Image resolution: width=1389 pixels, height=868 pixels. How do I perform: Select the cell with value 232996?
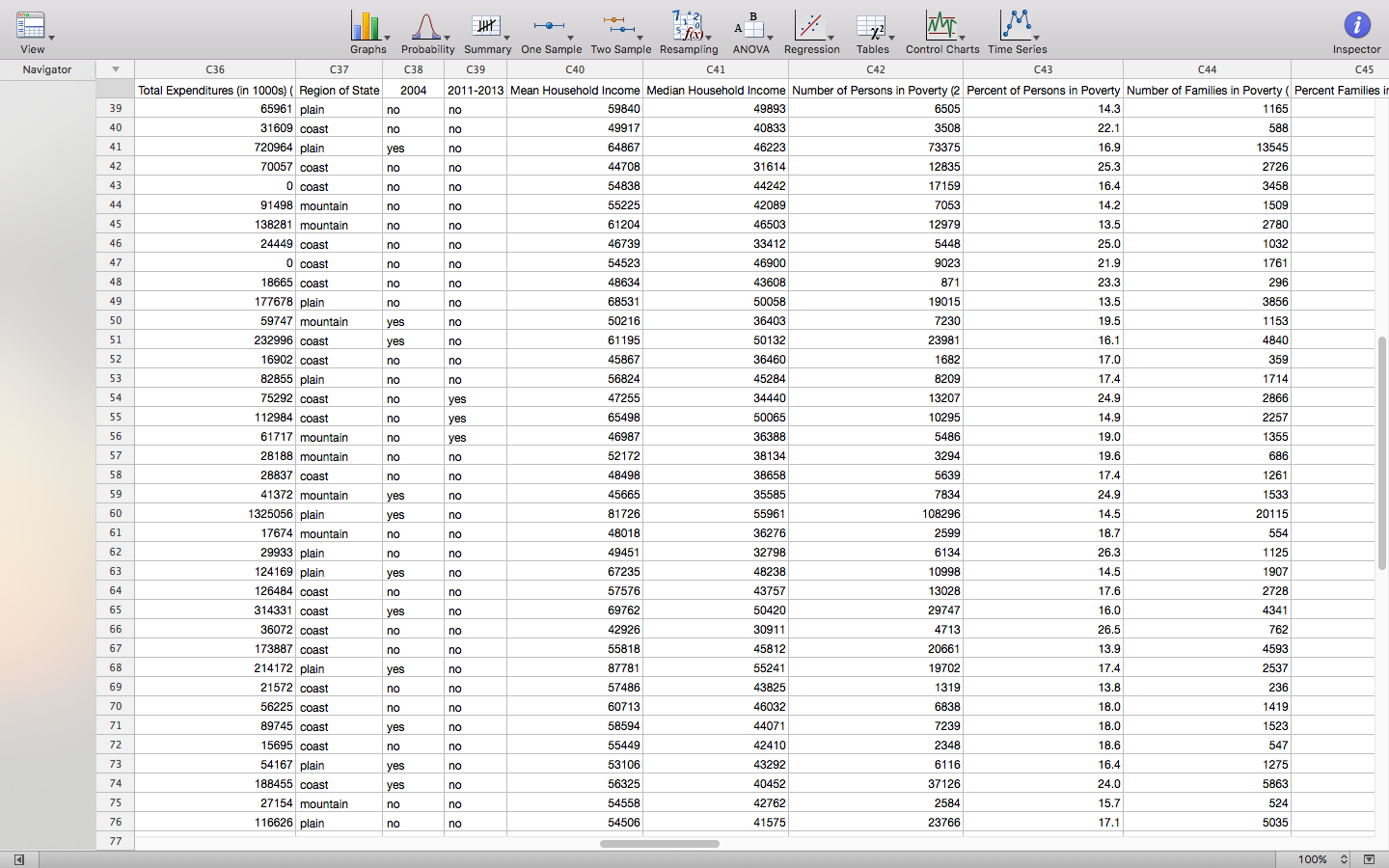point(215,340)
